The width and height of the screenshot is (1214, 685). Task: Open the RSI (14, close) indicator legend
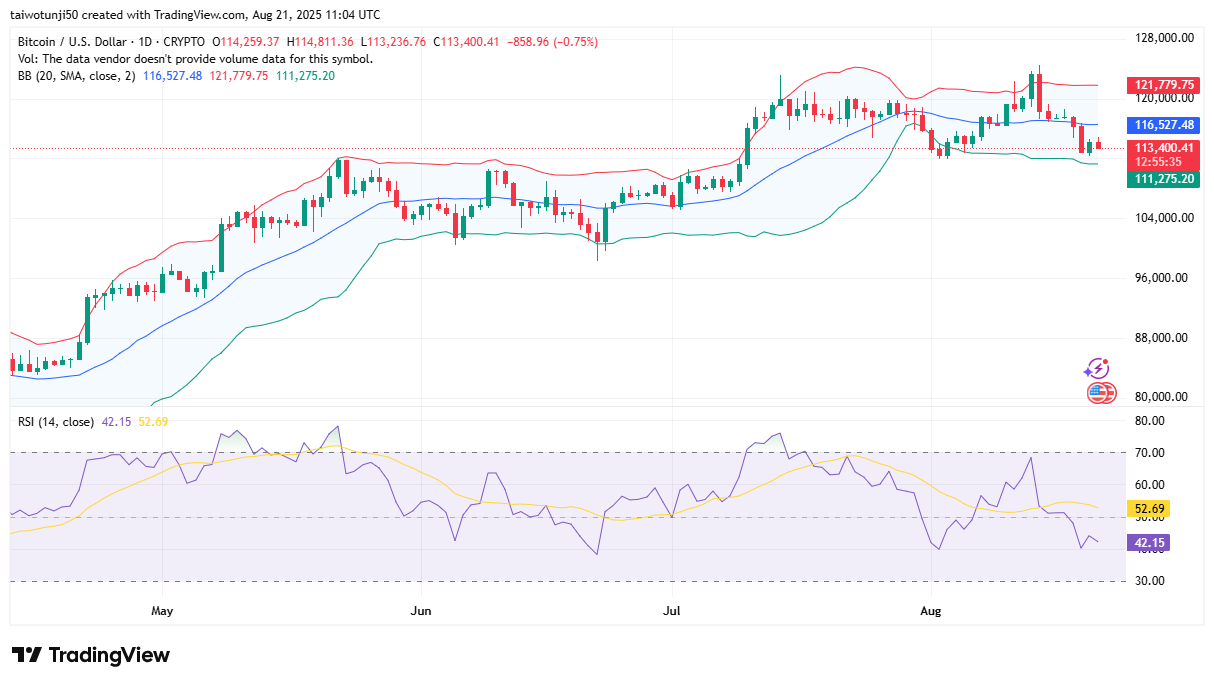[x=56, y=422]
